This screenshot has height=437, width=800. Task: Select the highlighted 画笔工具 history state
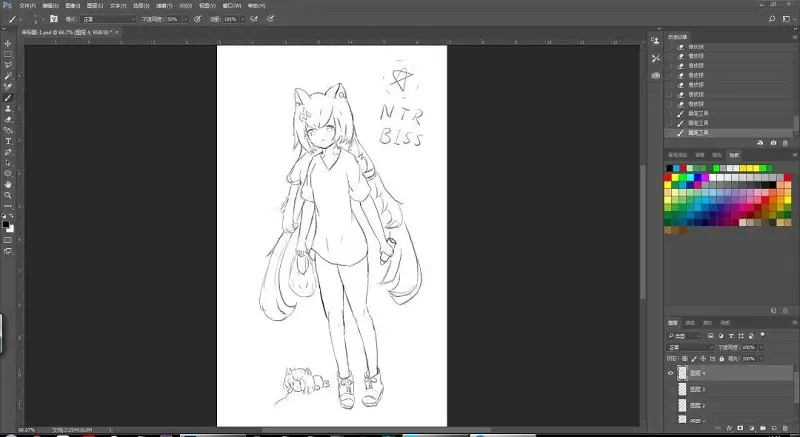click(730, 133)
